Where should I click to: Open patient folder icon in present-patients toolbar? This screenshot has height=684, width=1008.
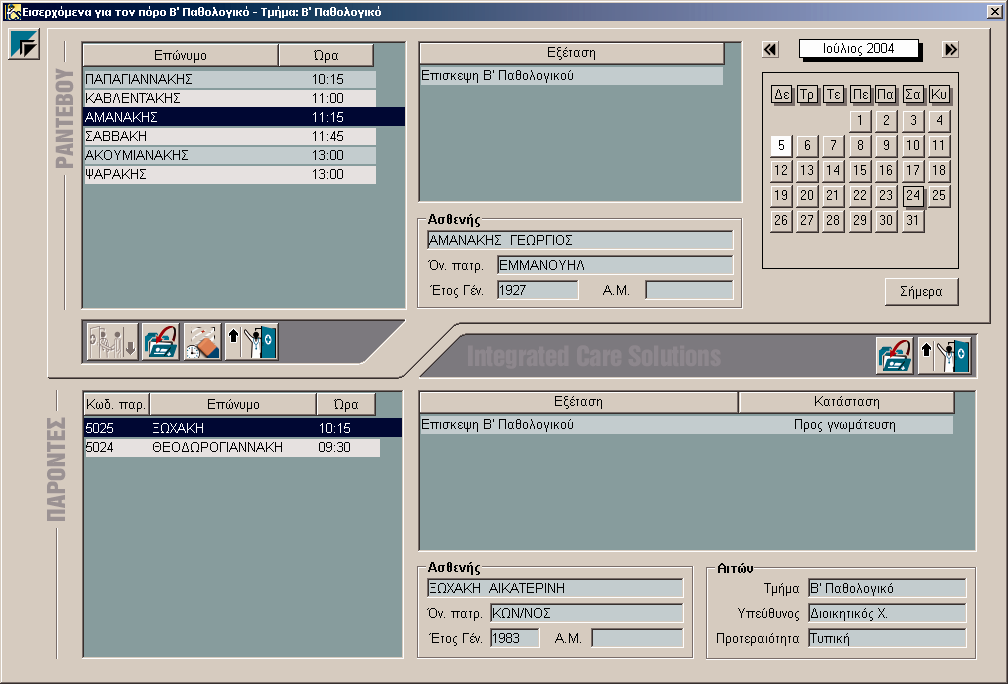(x=894, y=356)
